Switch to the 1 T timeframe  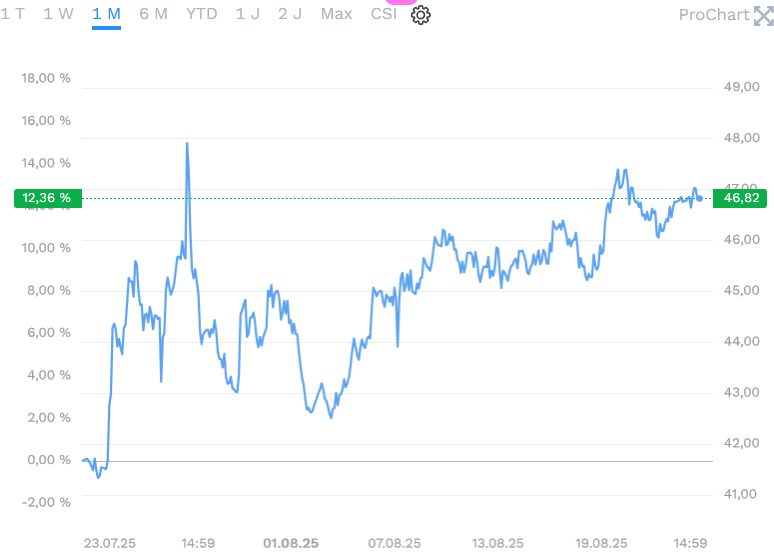[12, 14]
